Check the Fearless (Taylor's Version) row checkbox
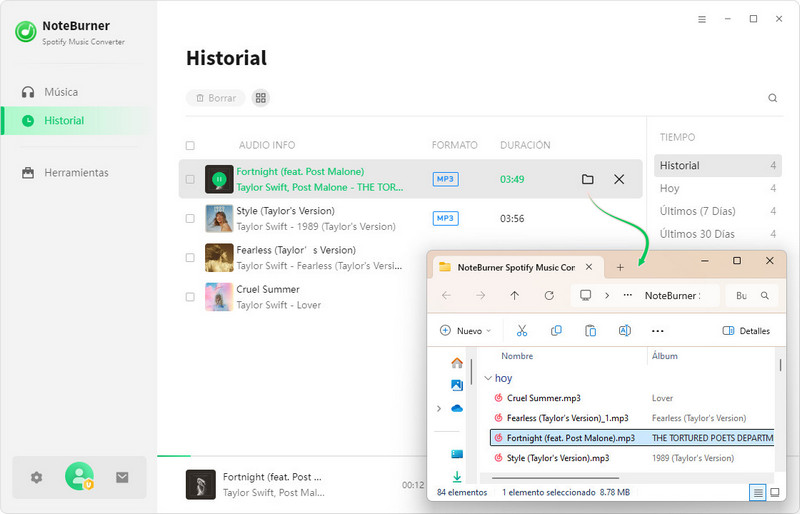 click(x=190, y=258)
